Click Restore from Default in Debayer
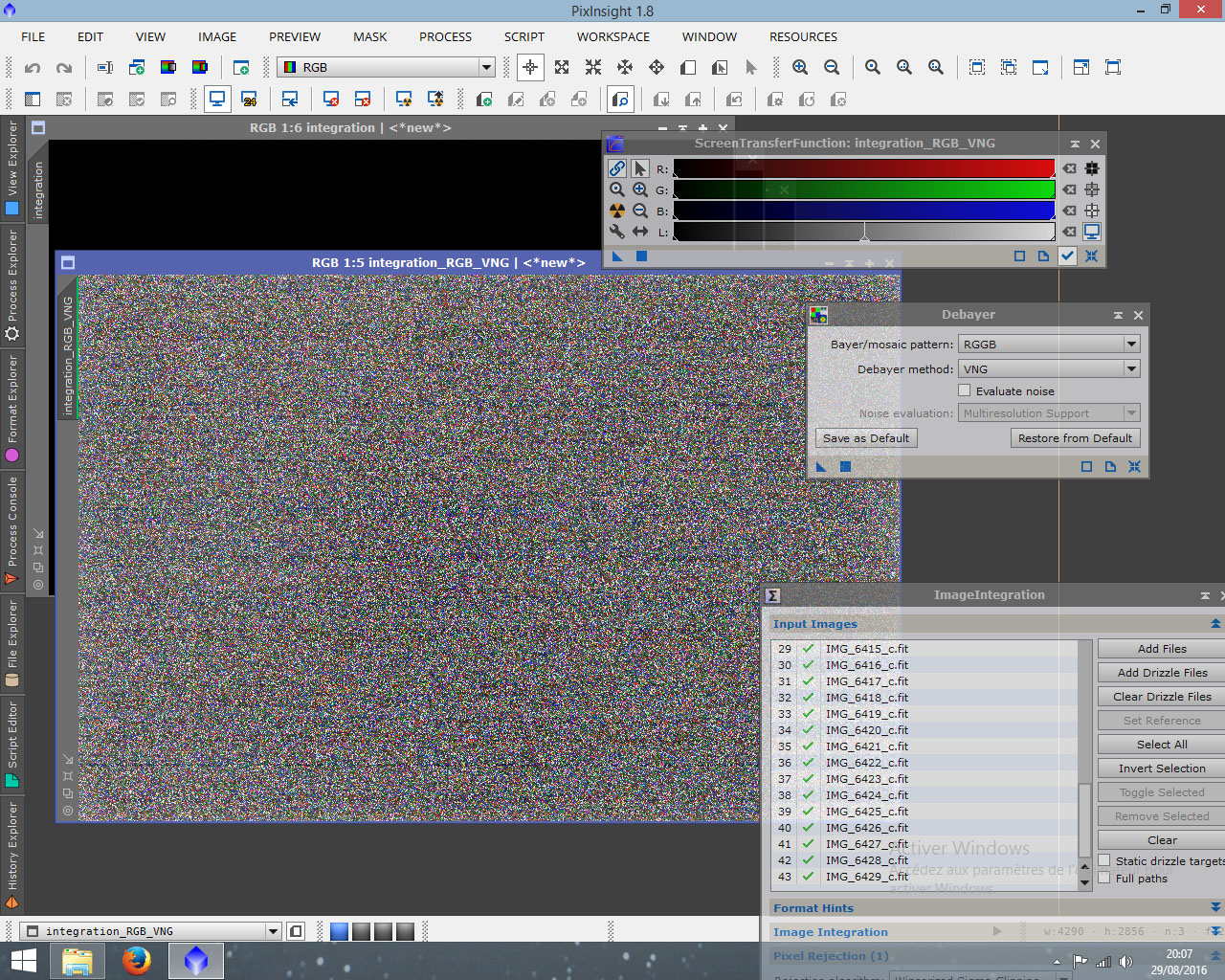The image size is (1225, 980). click(x=1075, y=438)
